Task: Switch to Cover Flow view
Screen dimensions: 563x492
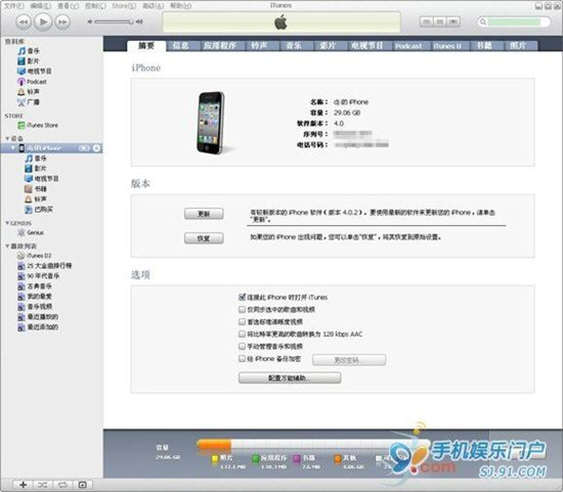Action: (x=453, y=22)
